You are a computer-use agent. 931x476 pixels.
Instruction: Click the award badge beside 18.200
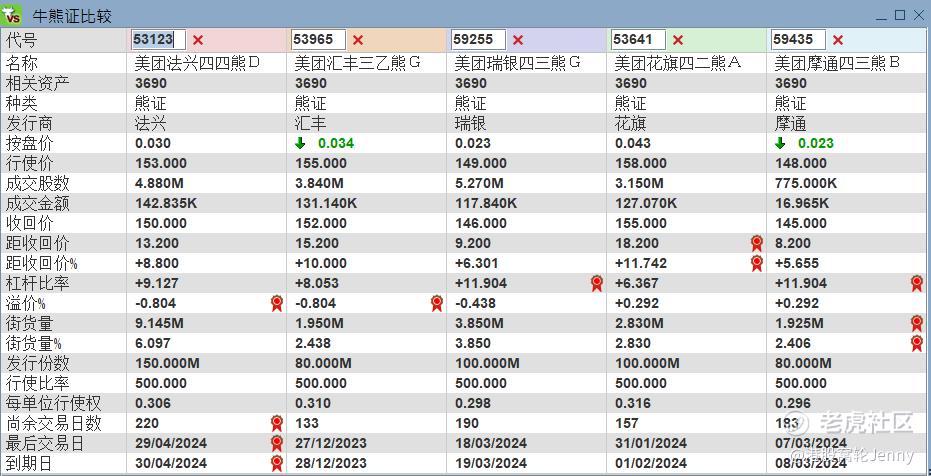click(756, 243)
